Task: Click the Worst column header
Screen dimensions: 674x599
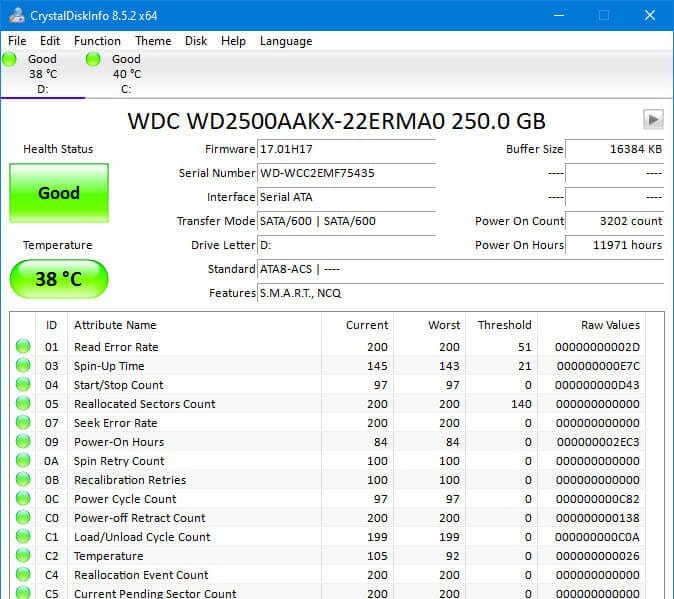Action: [444, 325]
